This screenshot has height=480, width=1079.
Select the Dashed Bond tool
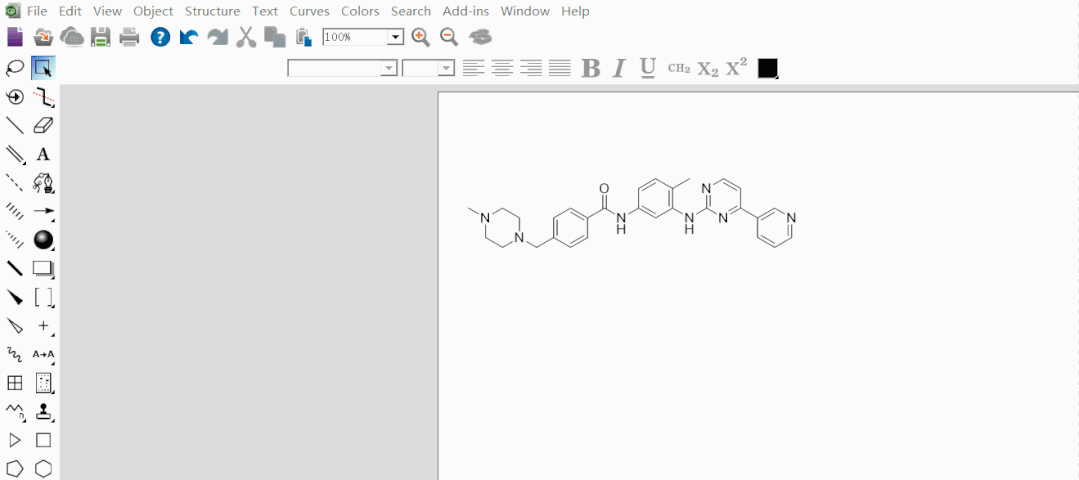14,182
